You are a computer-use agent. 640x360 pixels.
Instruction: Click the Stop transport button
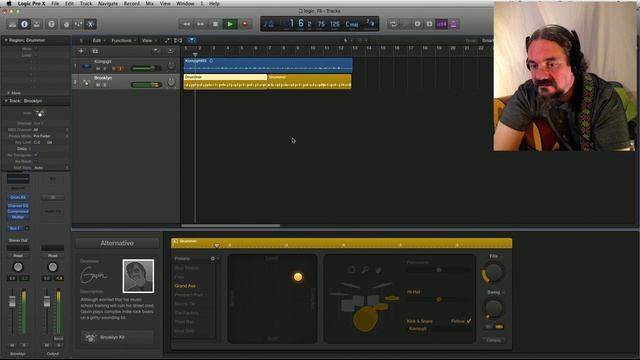(215, 24)
